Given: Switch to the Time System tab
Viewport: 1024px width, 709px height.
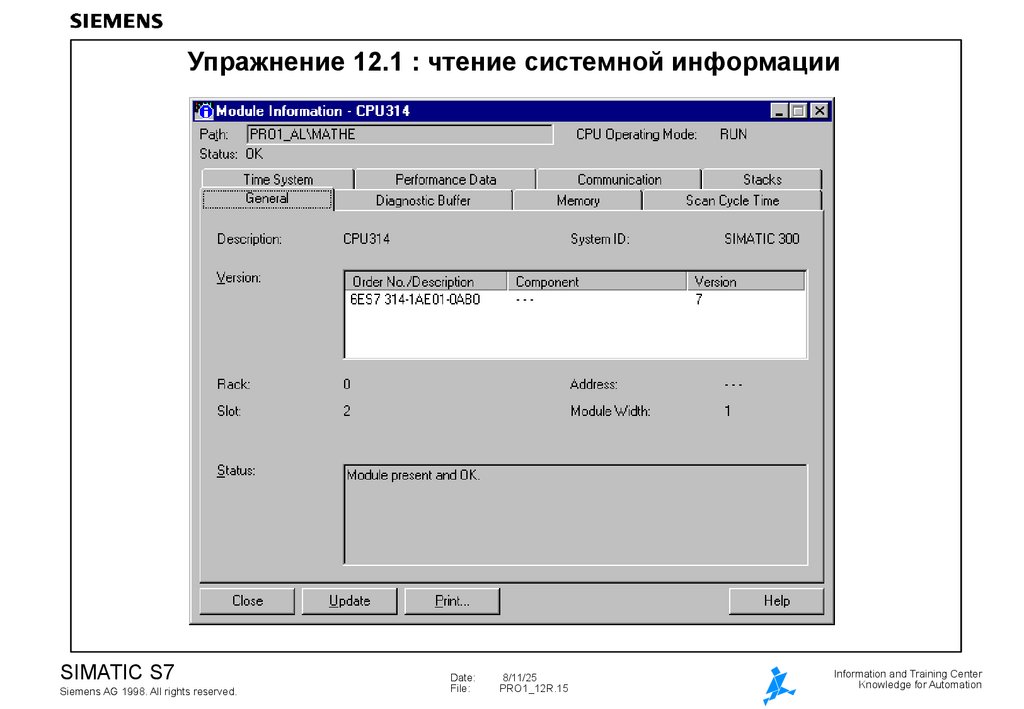Looking at the screenshot, I should [x=279, y=178].
